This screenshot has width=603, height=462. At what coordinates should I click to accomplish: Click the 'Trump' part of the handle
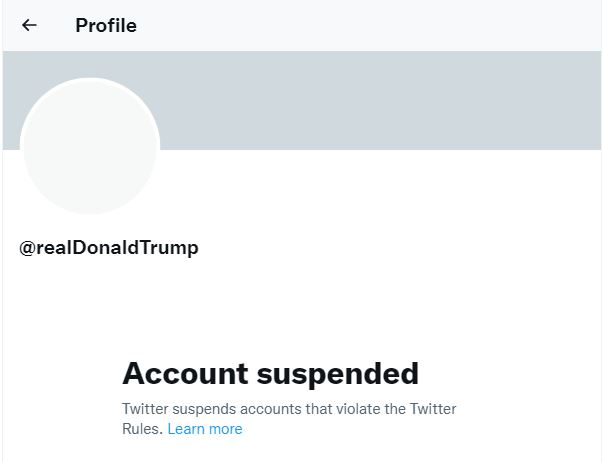[x=172, y=248]
